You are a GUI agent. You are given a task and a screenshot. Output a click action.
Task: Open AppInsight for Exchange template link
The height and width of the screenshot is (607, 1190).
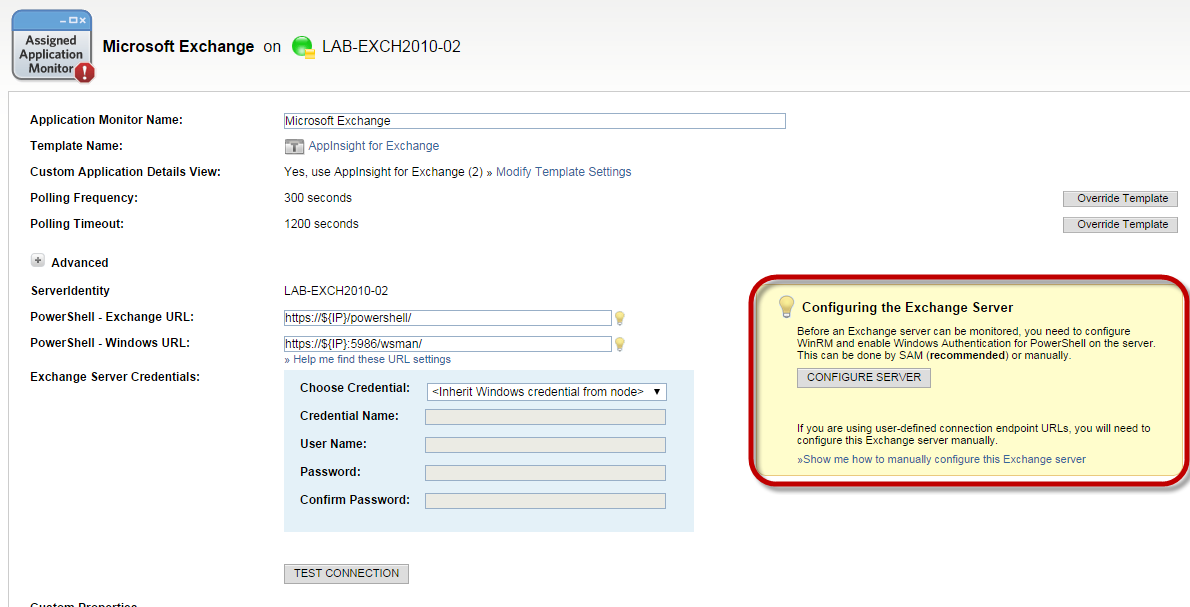(x=373, y=146)
